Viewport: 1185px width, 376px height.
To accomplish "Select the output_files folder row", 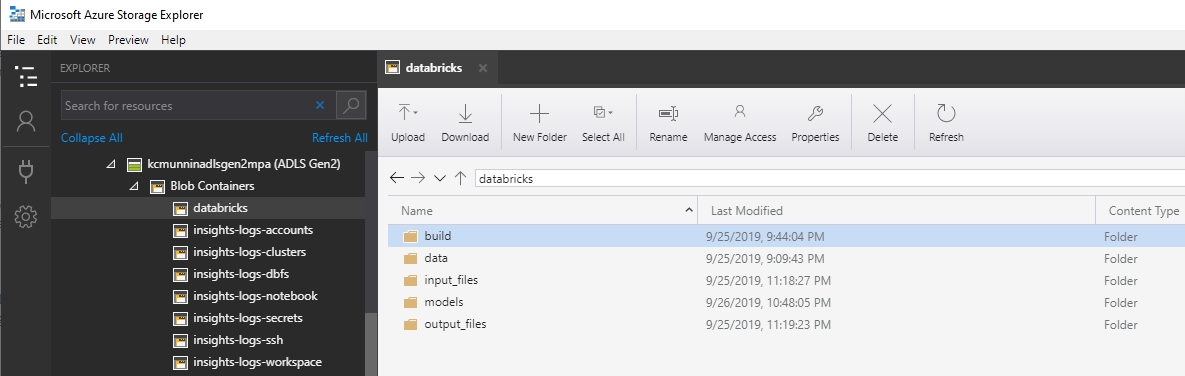I will click(x=786, y=324).
